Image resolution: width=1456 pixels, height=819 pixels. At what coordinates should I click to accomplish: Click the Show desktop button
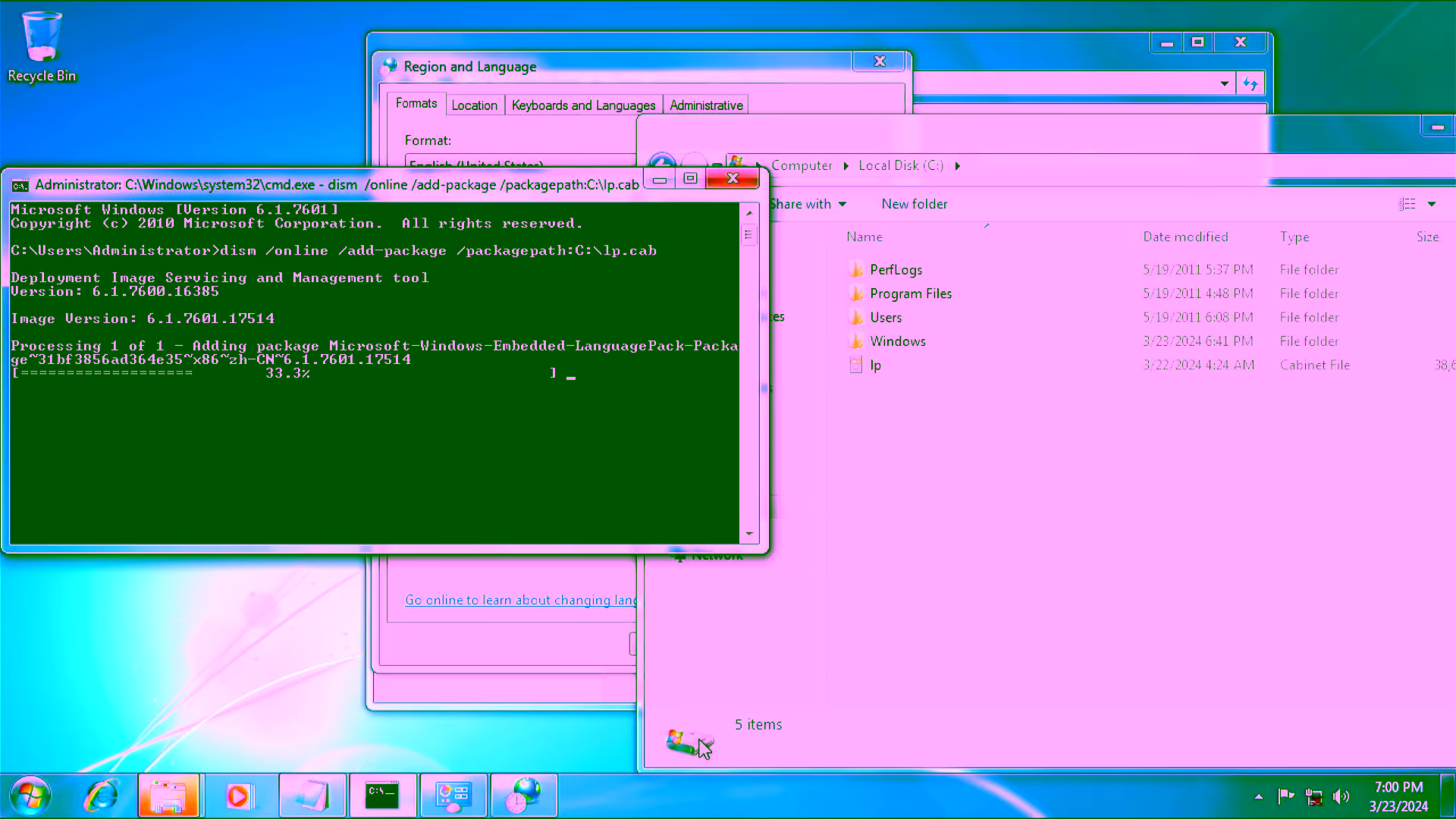[x=1448, y=795]
